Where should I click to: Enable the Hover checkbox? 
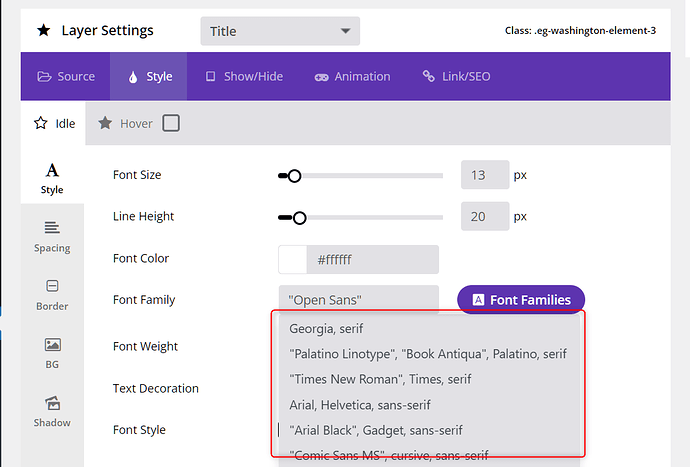click(x=171, y=124)
